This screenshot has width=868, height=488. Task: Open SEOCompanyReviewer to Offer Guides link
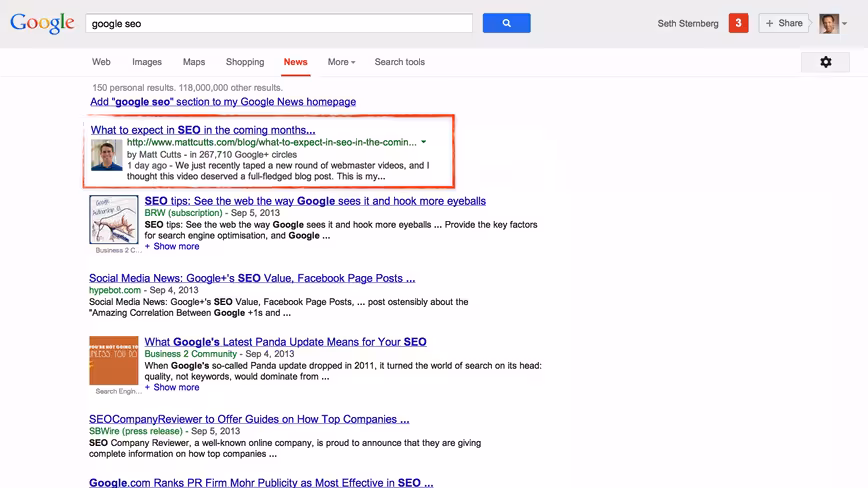249,419
